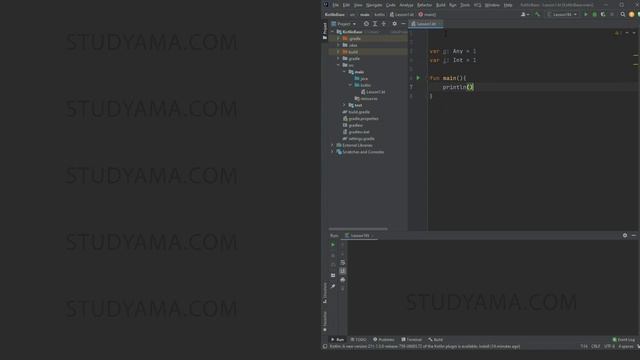Screen dimensions: 640x360
Task: Click the Run green arrow in top toolbar
Action: point(586,14)
